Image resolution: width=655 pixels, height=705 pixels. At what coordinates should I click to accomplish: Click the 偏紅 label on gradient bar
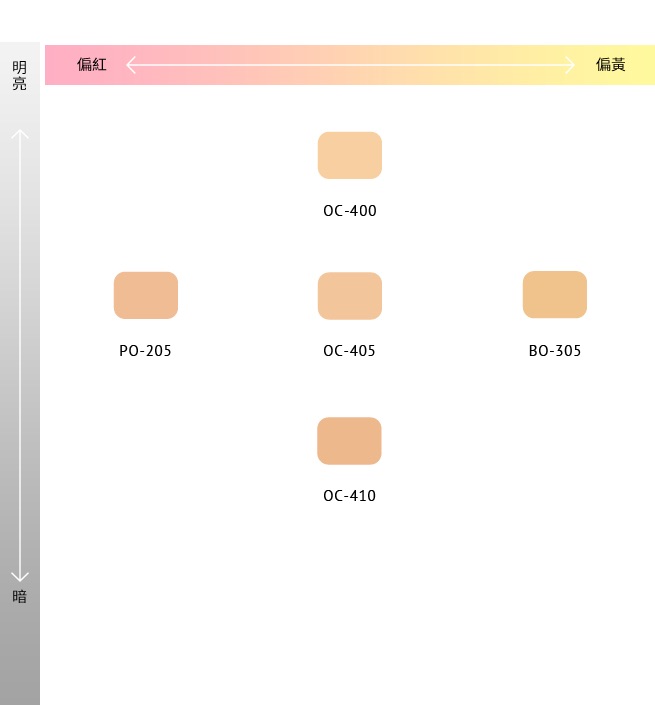pyautogui.click(x=92, y=65)
